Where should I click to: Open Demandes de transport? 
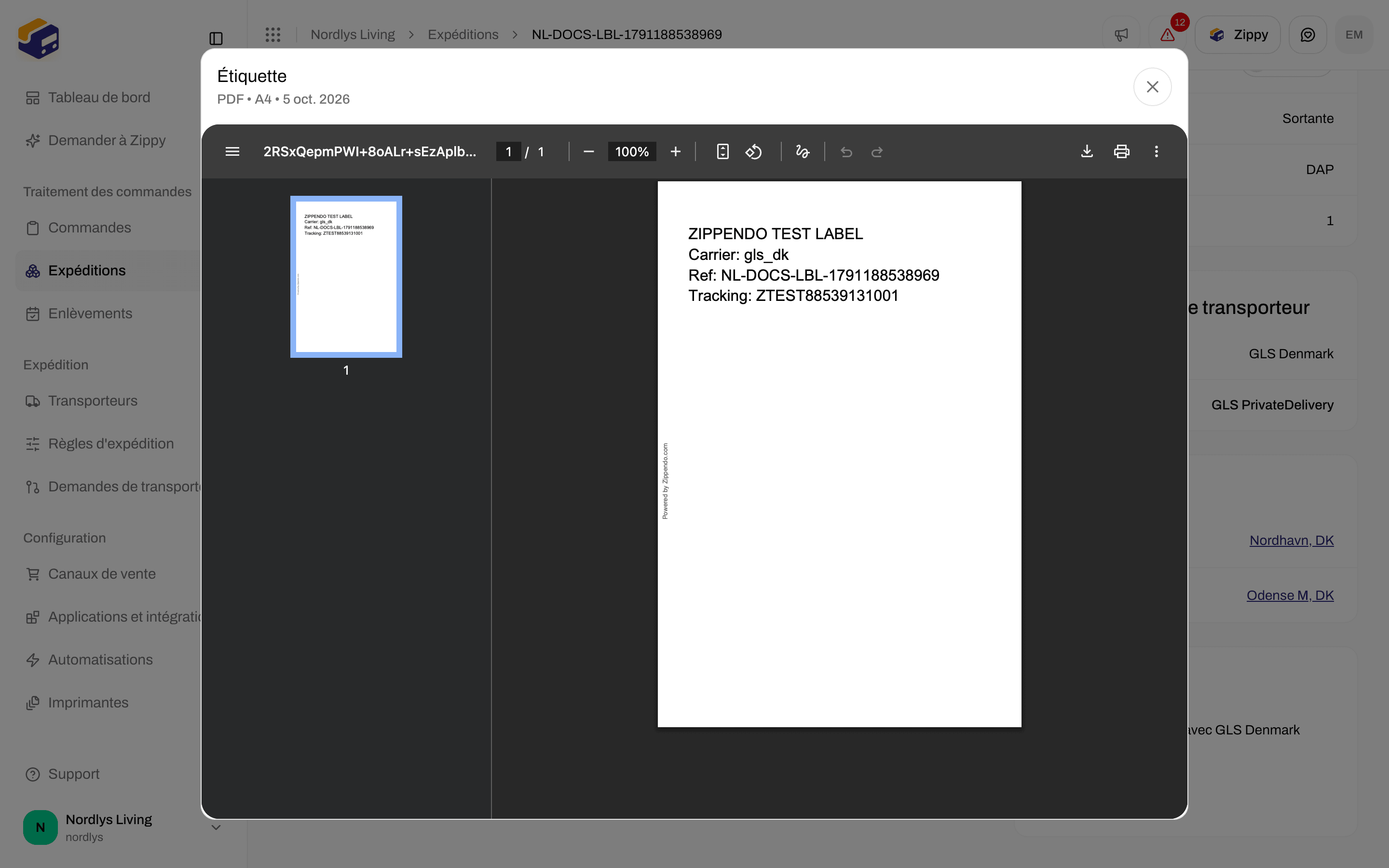(x=124, y=487)
